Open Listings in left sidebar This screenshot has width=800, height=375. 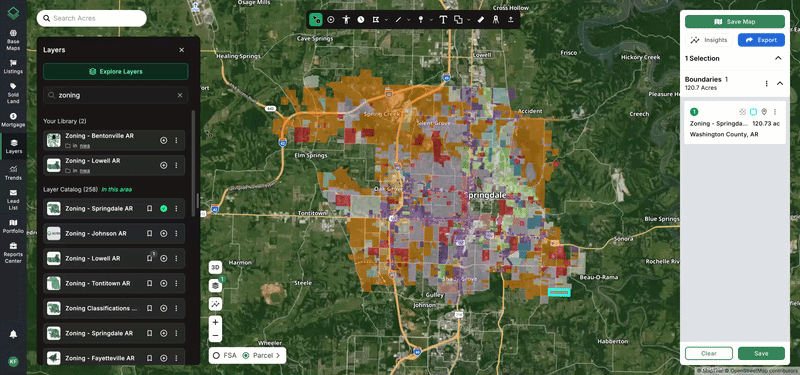[x=13, y=67]
